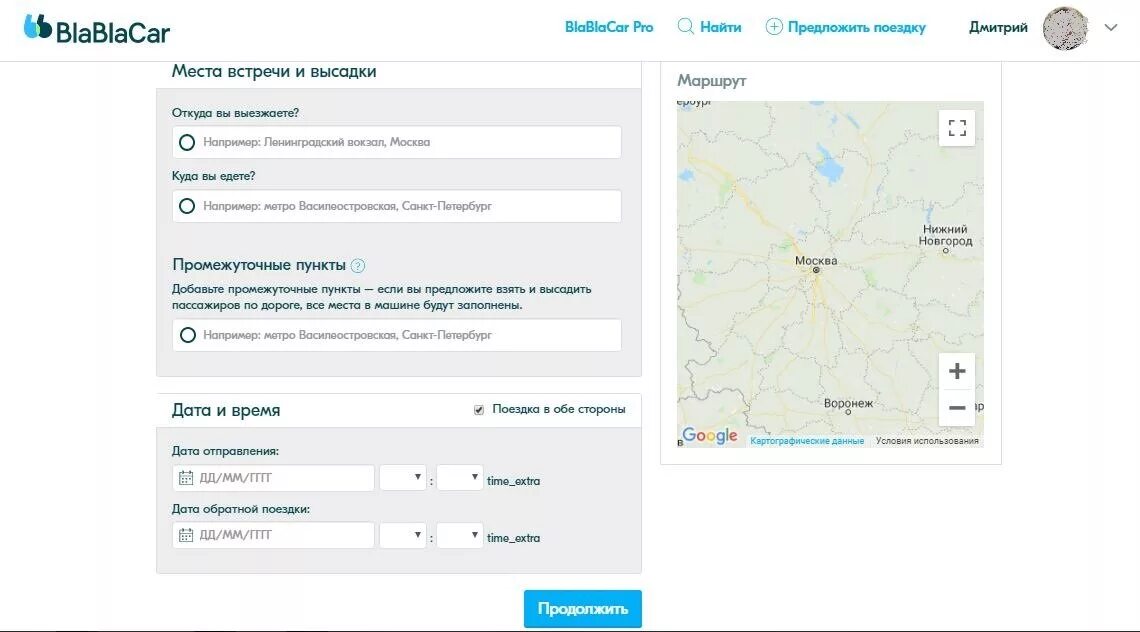
Task: Open return trip minutes dropdown
Action: (459, 535)
